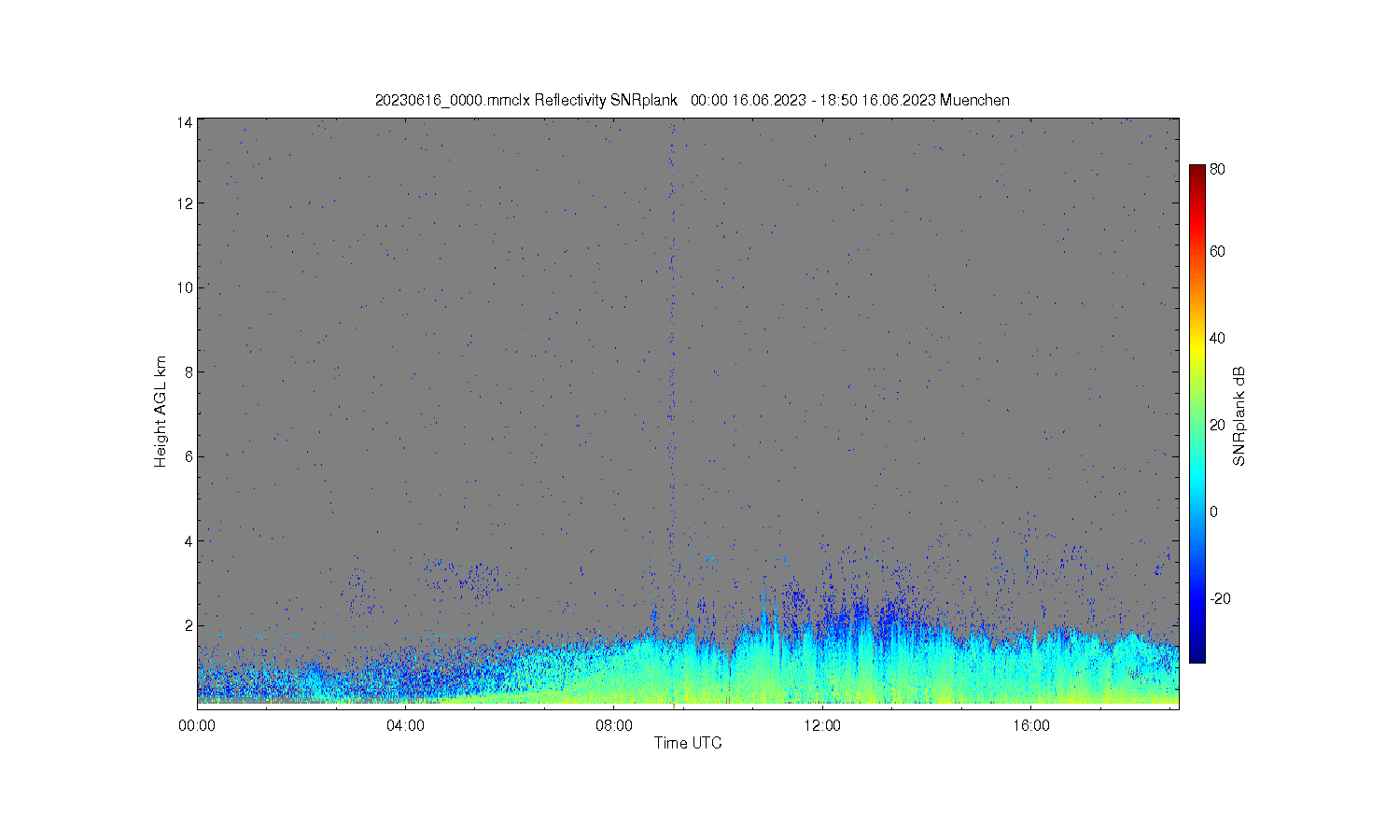Click the 04:00 time tick label
1400x840 pixels.
point(405,725)
